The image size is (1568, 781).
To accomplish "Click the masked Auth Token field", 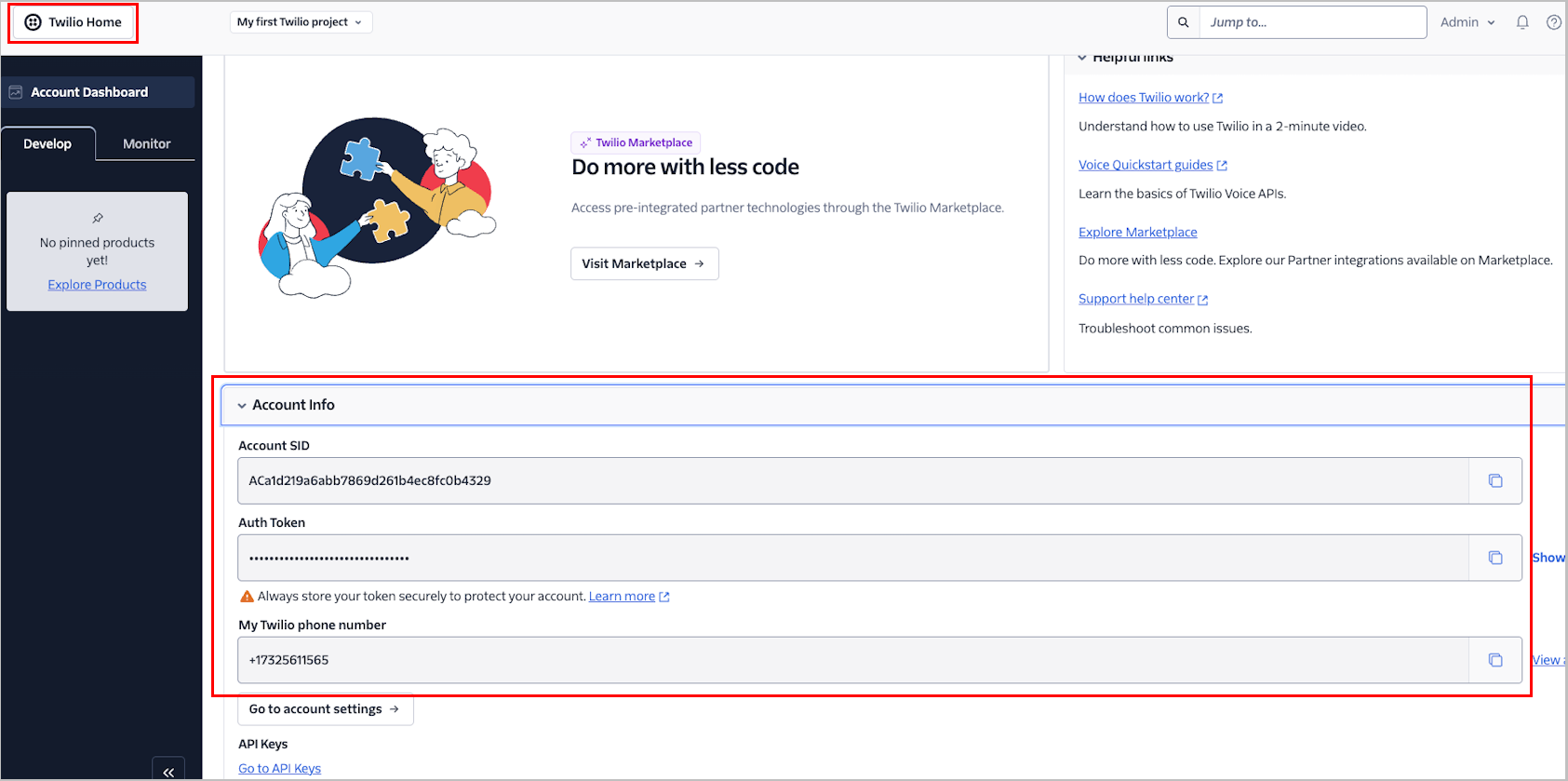I will (853, 558).
